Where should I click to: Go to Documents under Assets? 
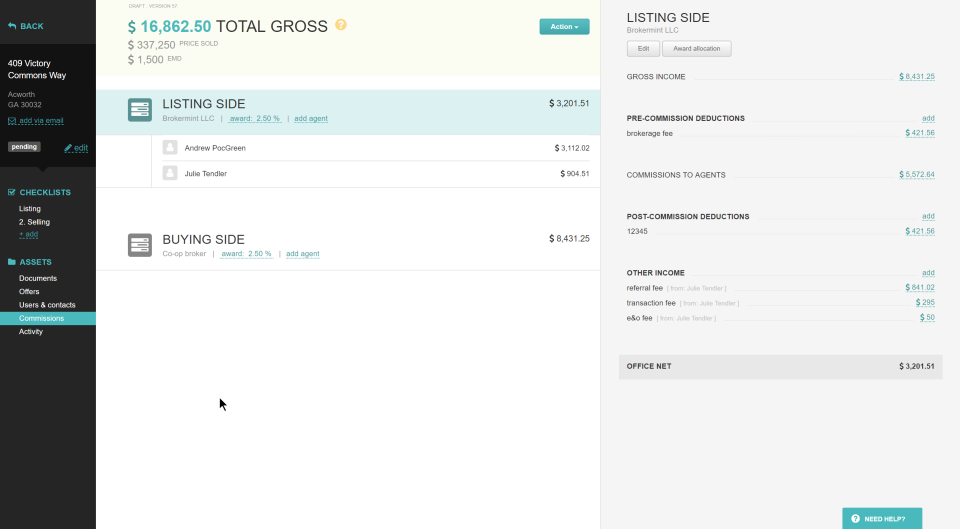(38, 278)
